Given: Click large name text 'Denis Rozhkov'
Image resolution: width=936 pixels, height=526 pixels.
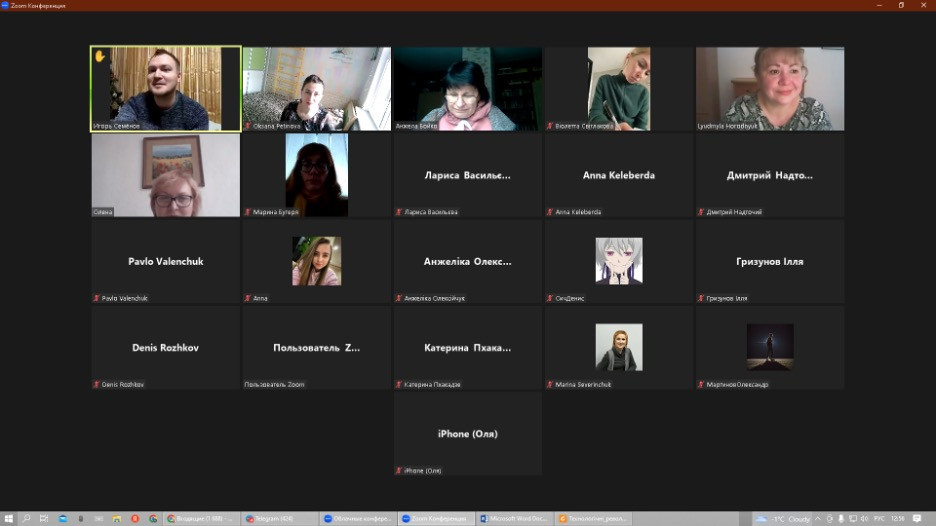Looking at the screenshot, I should coord(165,347).
